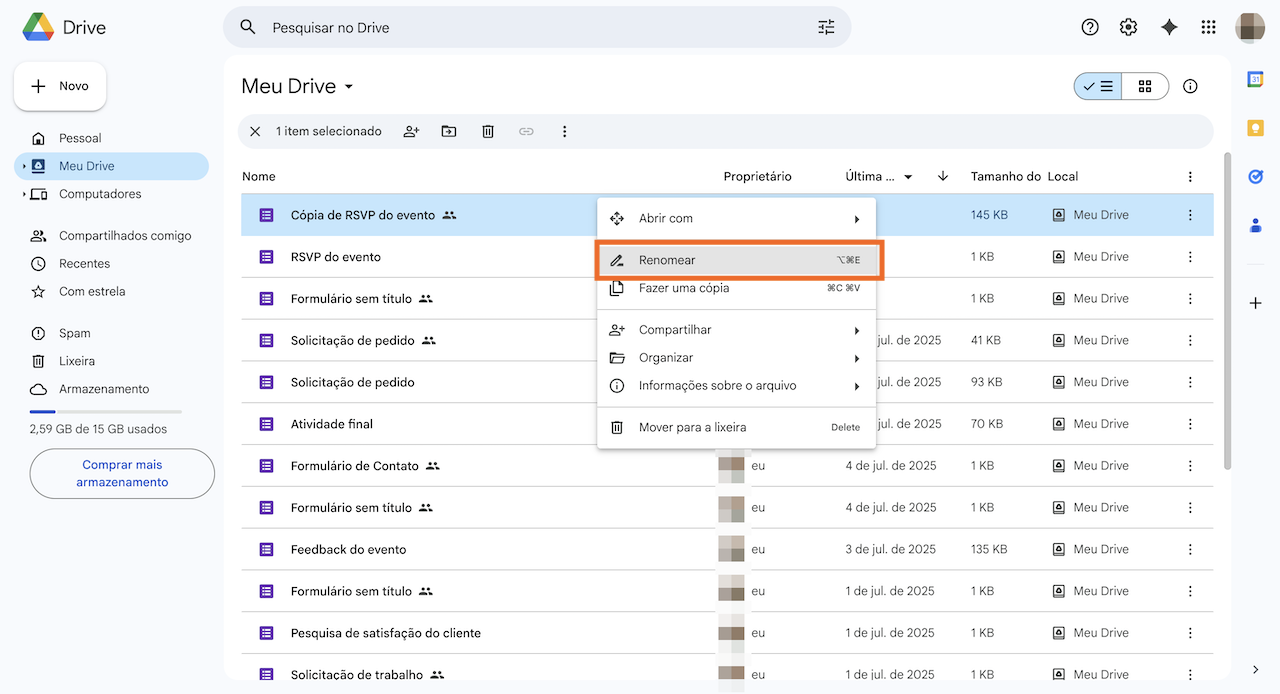The width and height of the screenshot is (1280, 694).
Task: Open Google Keep in side panel
Action: 1256,128
